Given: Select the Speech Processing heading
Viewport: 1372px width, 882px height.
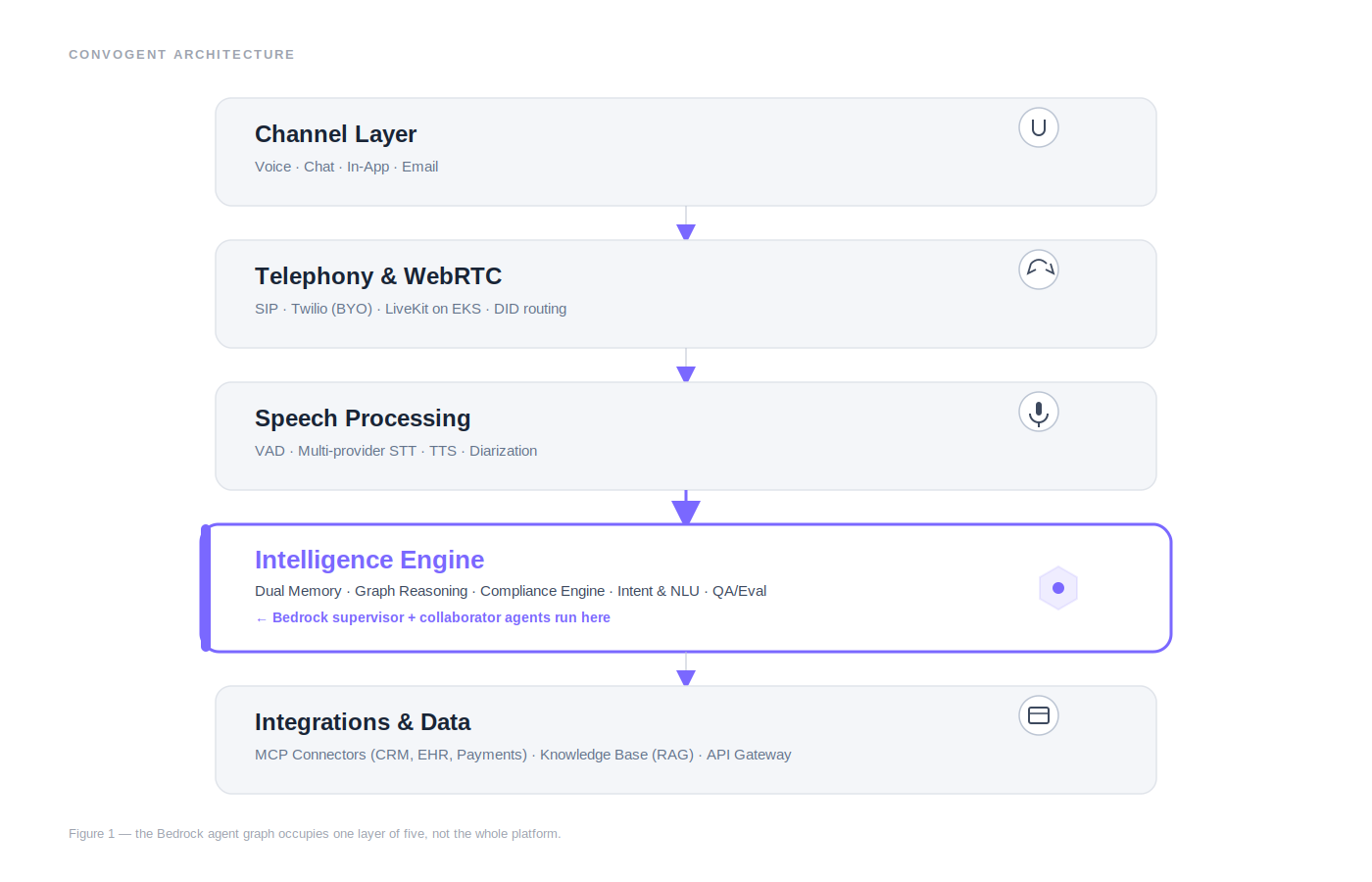Looking at the screenshot, I should [x=363, y=418].
